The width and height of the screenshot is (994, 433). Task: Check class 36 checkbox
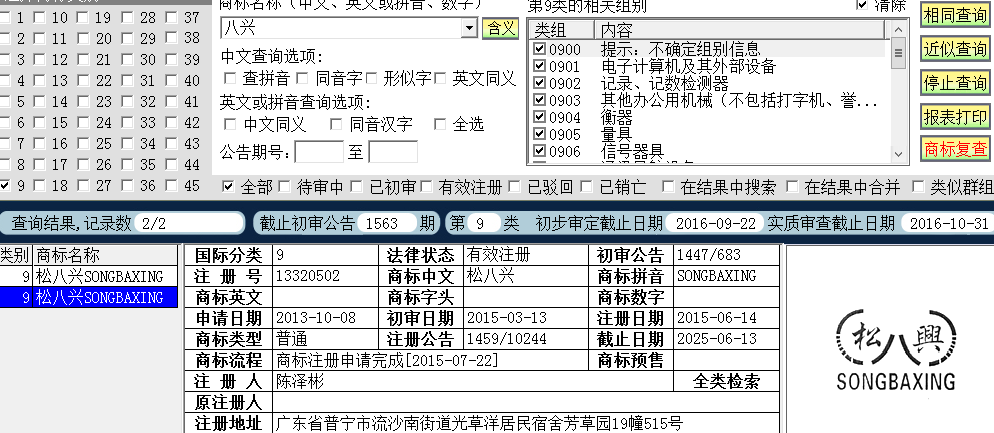(127, 186)
